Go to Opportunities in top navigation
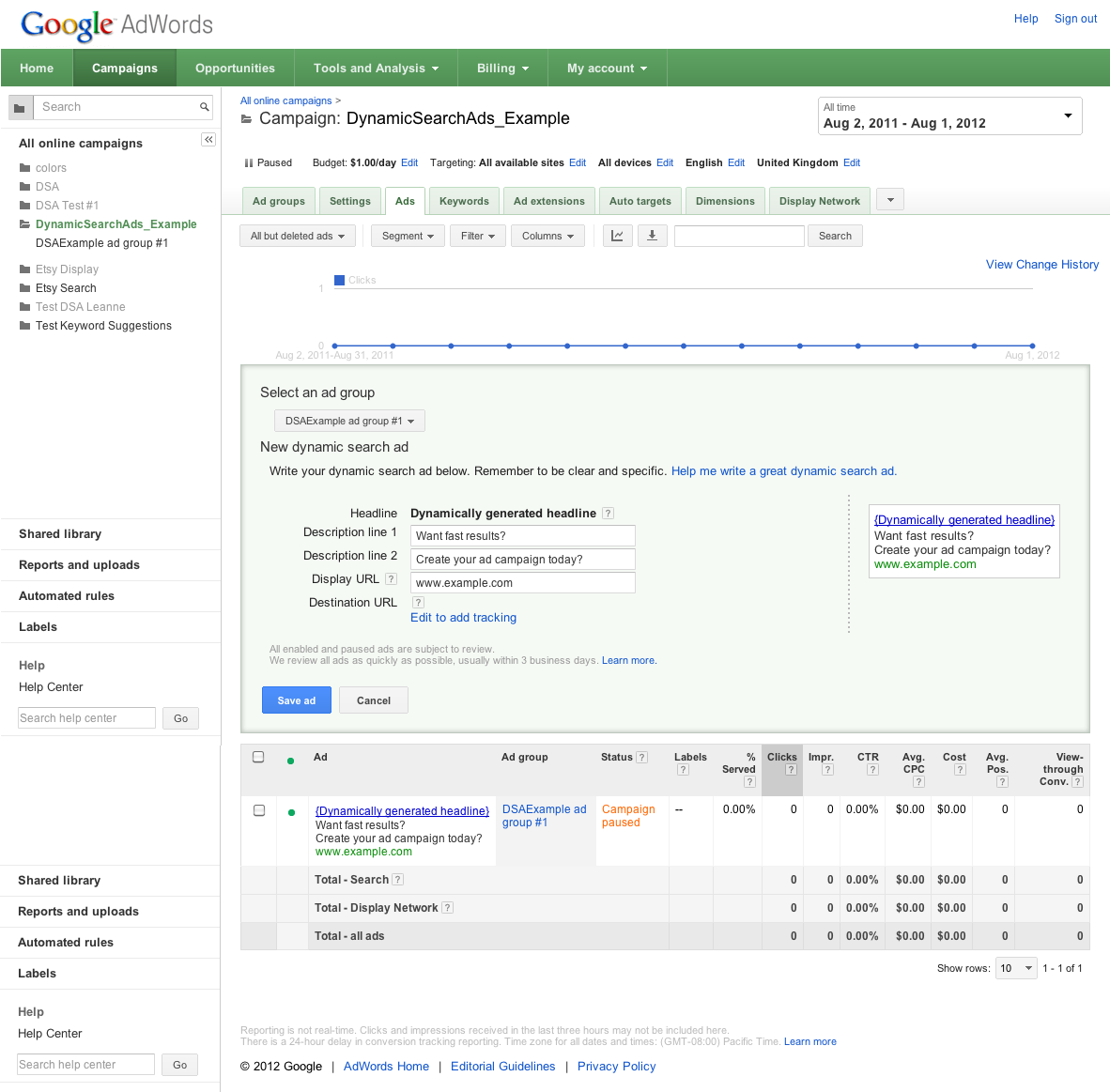This screenshot has height=1092, width=1110. (235, 68)
